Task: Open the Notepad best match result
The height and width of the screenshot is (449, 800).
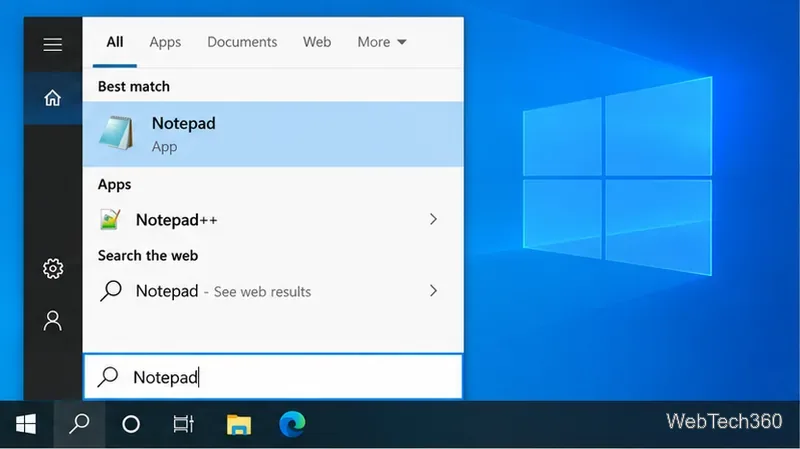Action: point(273,134)
